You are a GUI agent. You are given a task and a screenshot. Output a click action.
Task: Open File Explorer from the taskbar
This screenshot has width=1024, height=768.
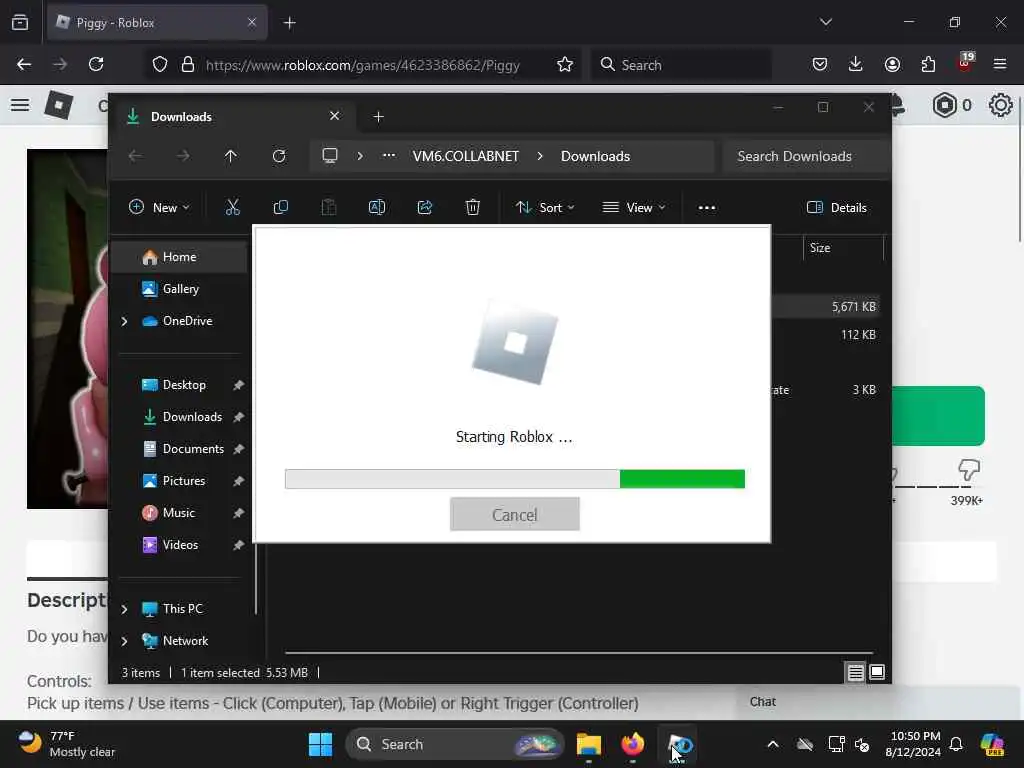(588, 744)
